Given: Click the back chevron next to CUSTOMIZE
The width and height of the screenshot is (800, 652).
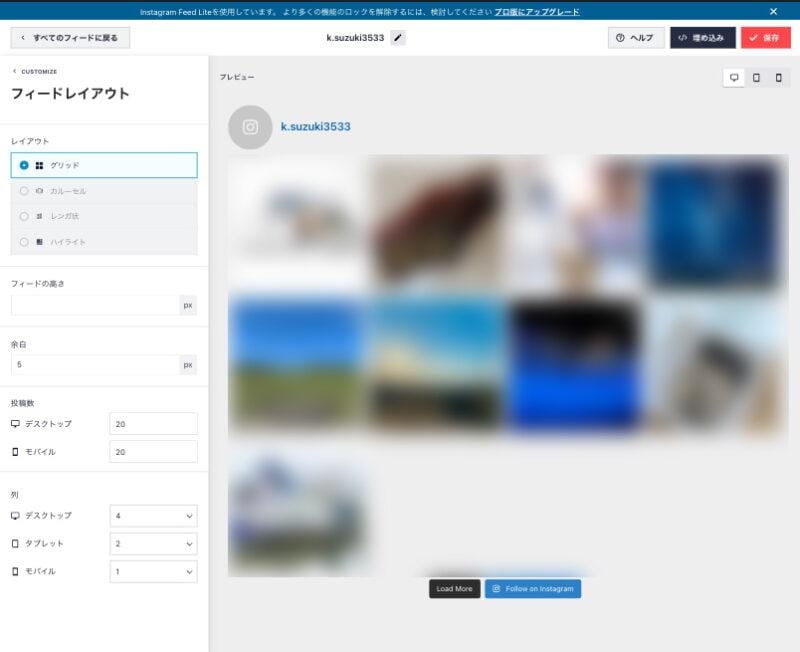Looking at the screenshot, I should (15, 71).
